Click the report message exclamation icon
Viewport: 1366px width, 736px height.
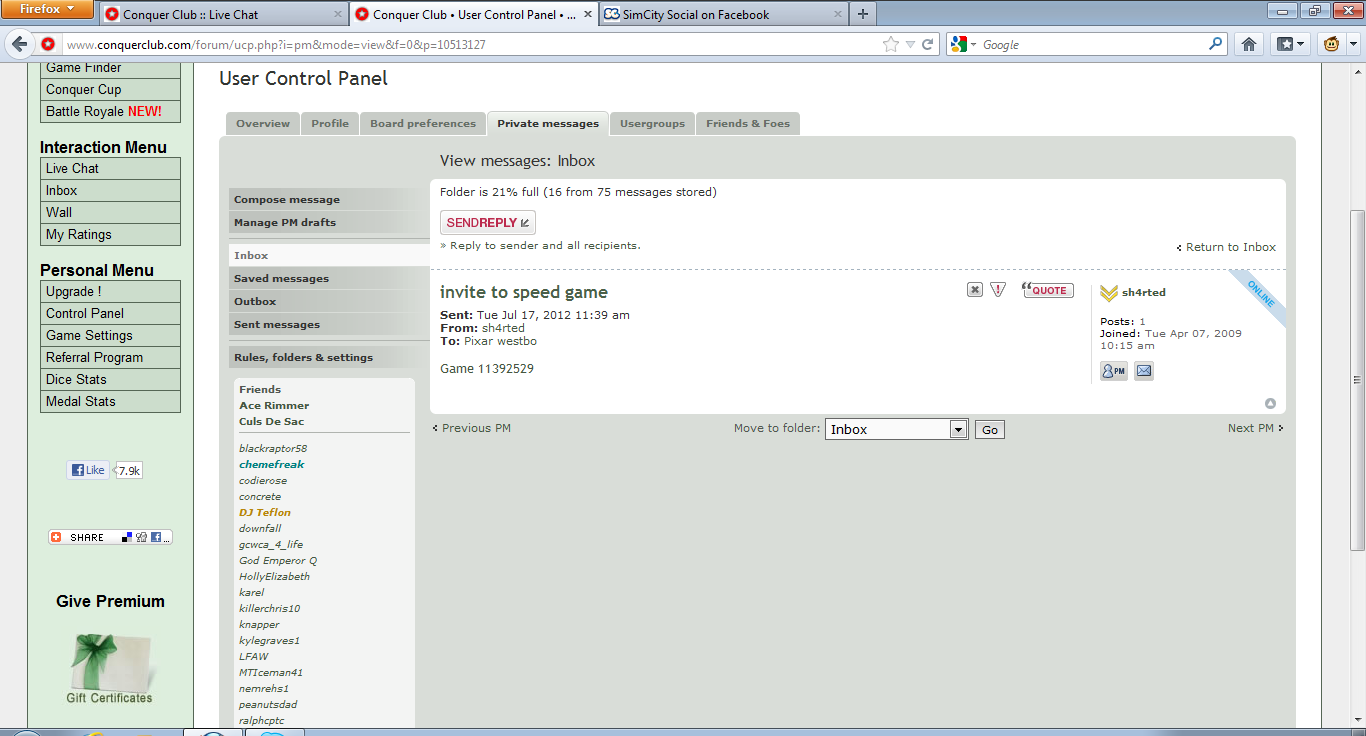pos(998,290)
